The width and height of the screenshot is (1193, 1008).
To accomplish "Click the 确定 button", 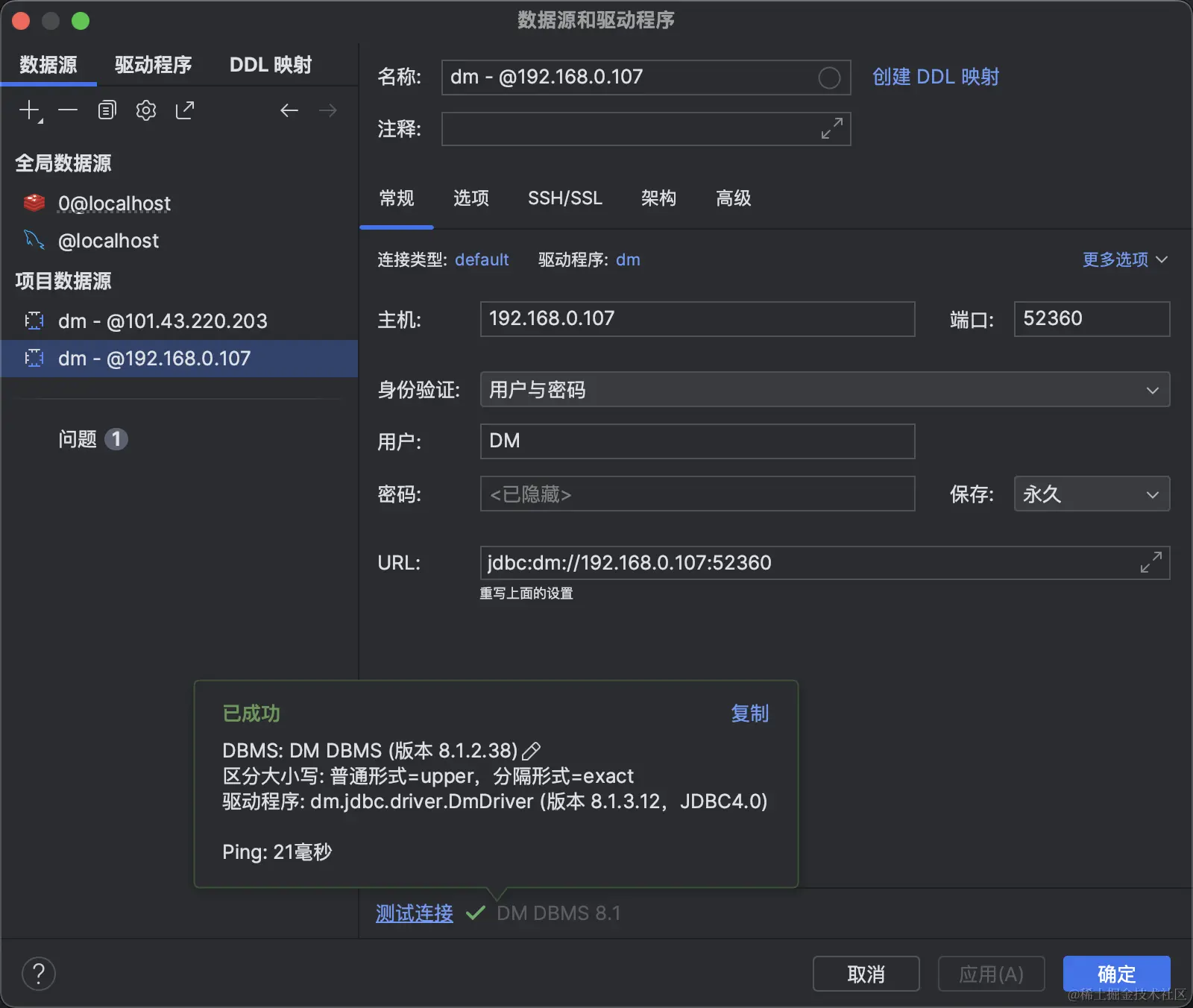I will click(x=1116, y=974).
